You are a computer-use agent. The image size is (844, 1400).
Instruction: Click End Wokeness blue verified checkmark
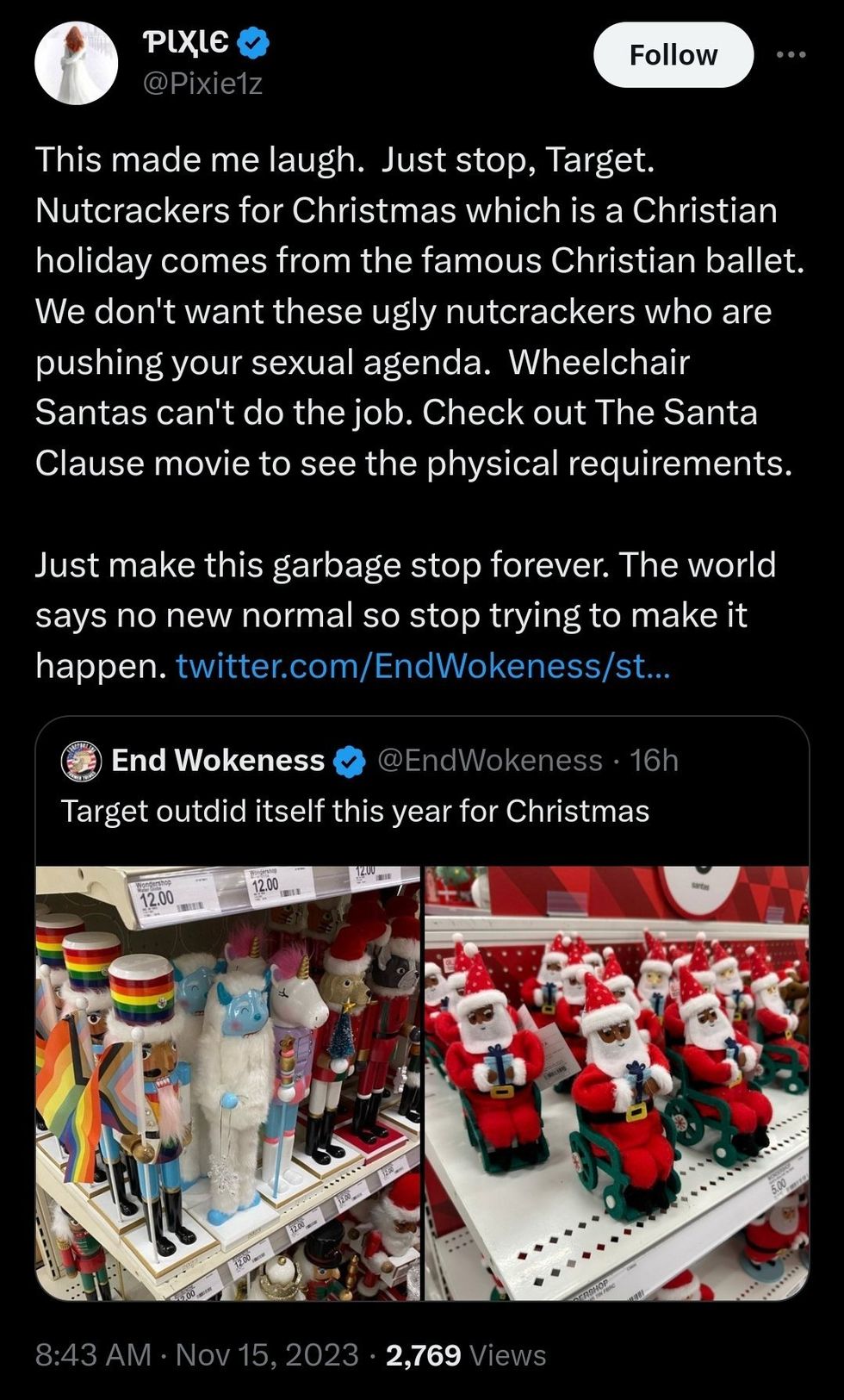pos(349,762)
